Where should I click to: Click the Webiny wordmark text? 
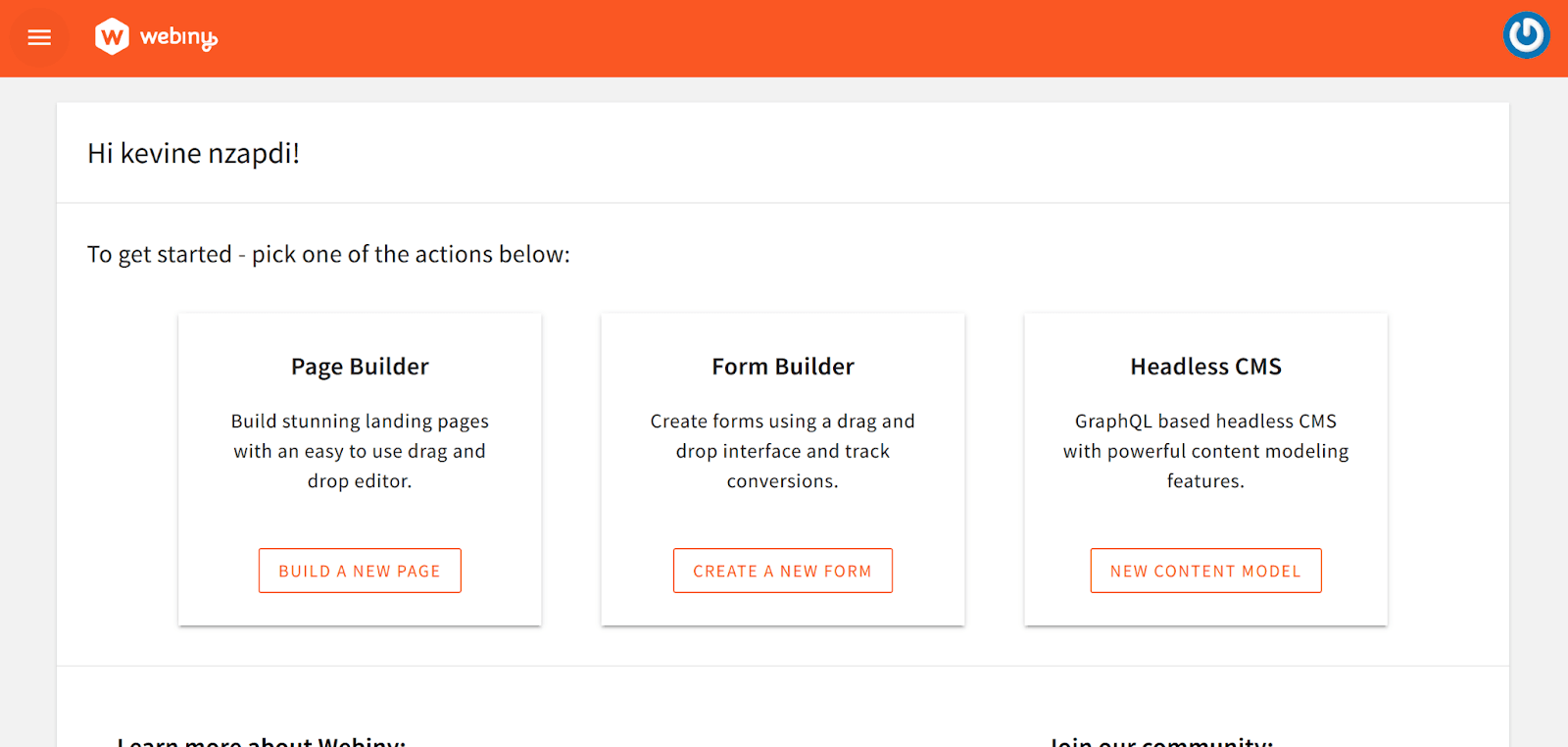tap(178, 37)
